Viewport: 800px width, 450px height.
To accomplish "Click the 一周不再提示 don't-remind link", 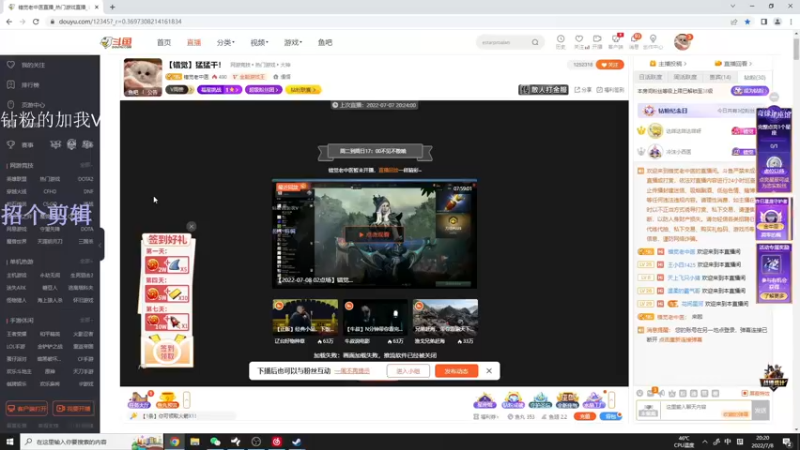I will (x=352, y=371).
